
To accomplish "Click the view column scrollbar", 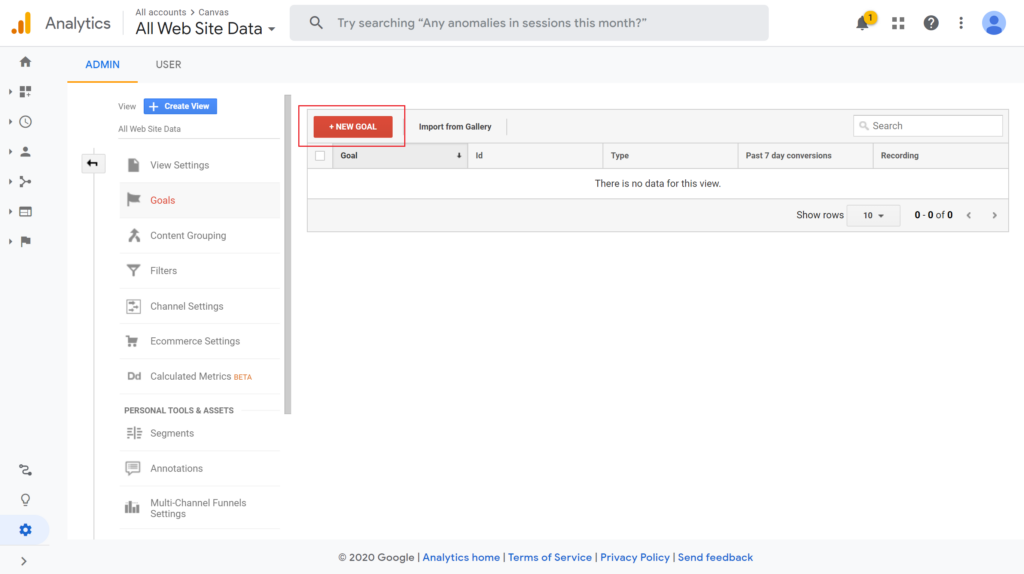I will pyautogui.click(x=287, y=255).
